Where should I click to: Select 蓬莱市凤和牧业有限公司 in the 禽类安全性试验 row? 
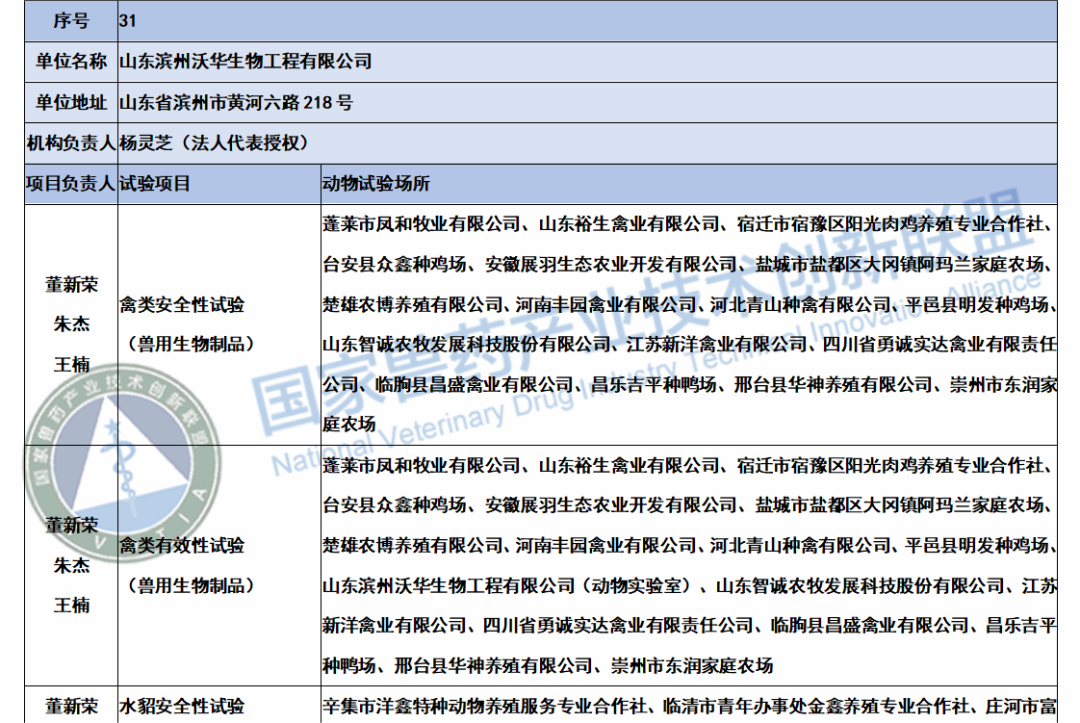(421, 224)
